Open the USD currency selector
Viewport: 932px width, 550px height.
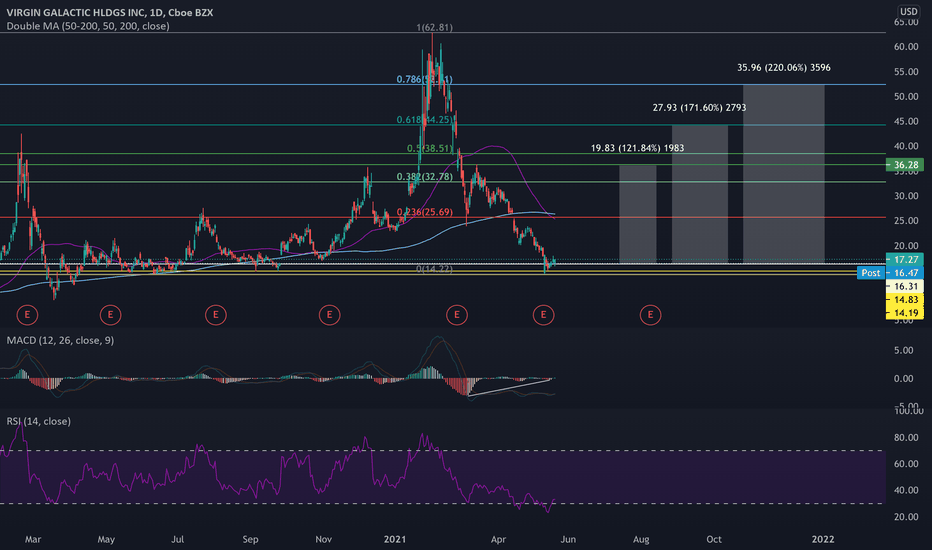tap(908, 11)
